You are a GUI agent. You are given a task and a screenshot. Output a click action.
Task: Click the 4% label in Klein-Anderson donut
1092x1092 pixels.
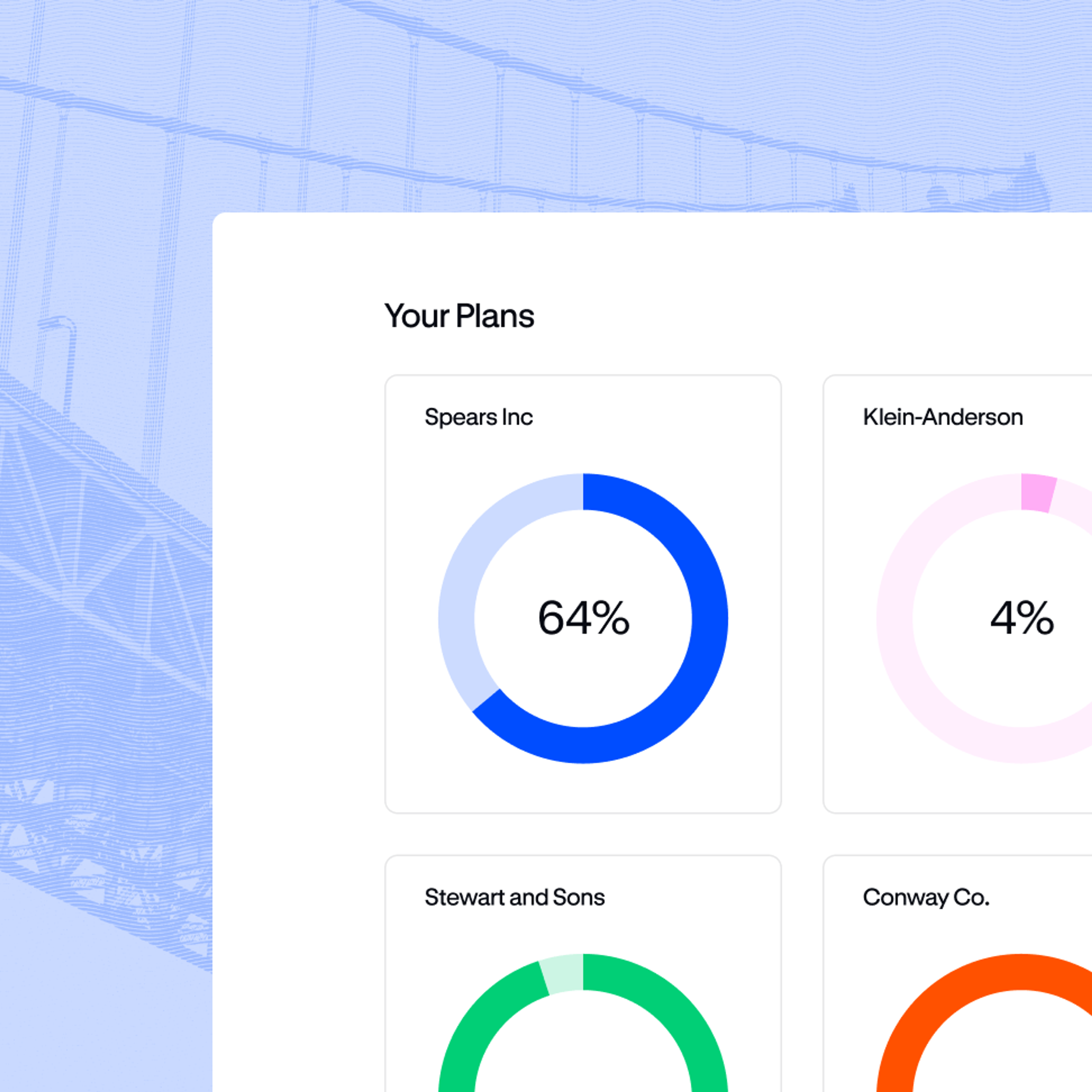1022,618
